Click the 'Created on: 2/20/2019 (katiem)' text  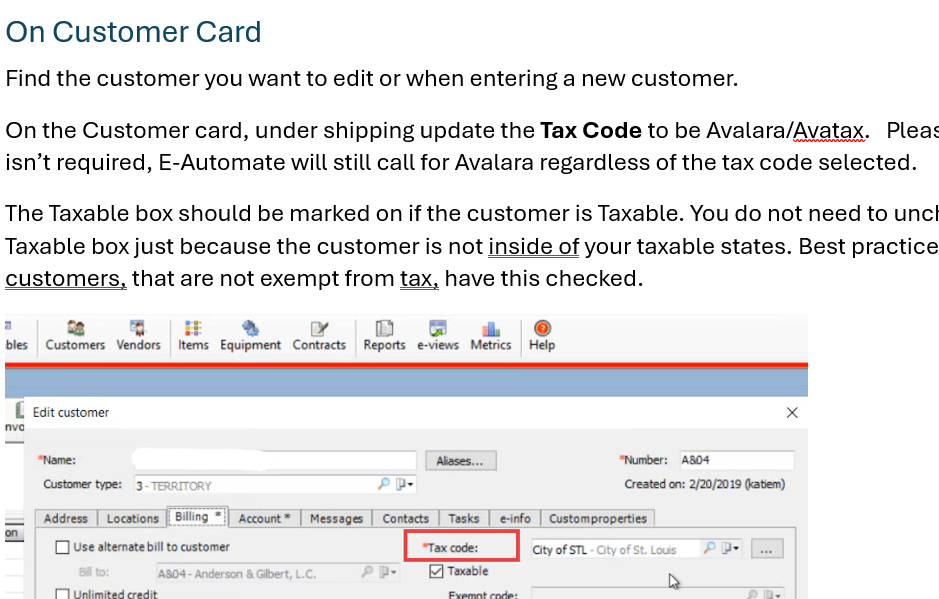point(704,484)
